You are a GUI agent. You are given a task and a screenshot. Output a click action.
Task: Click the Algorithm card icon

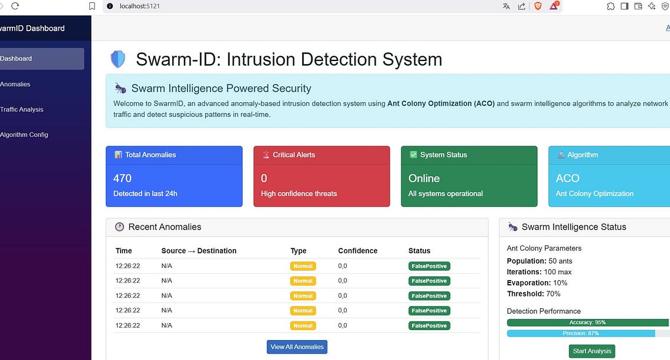pos(561,155)
